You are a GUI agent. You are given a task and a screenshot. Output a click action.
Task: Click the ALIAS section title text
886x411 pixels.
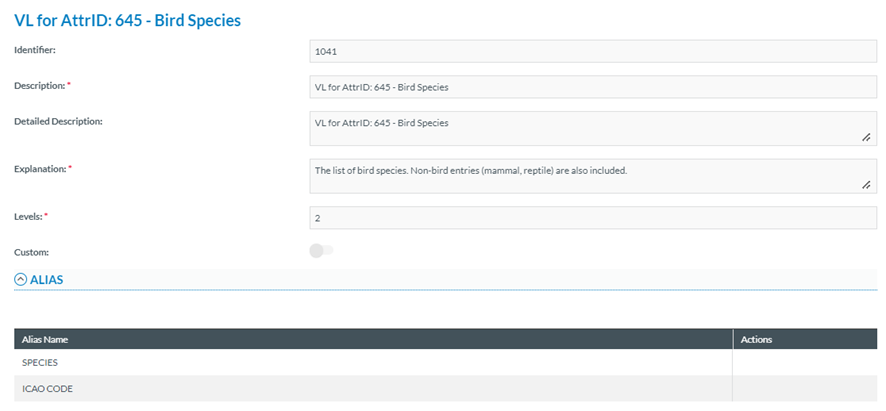(x=46, y=280)
